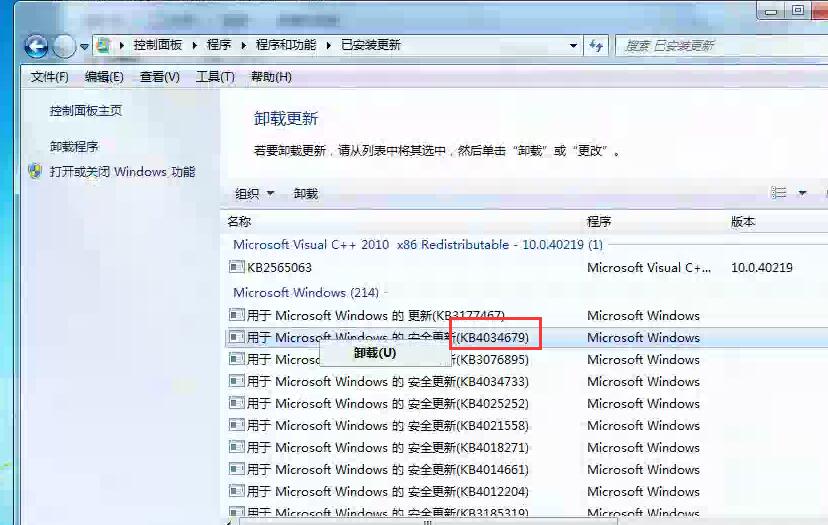This screenshot has width=828, height=525.
Task: Sort by the 程序 column header
Action: 599,222
